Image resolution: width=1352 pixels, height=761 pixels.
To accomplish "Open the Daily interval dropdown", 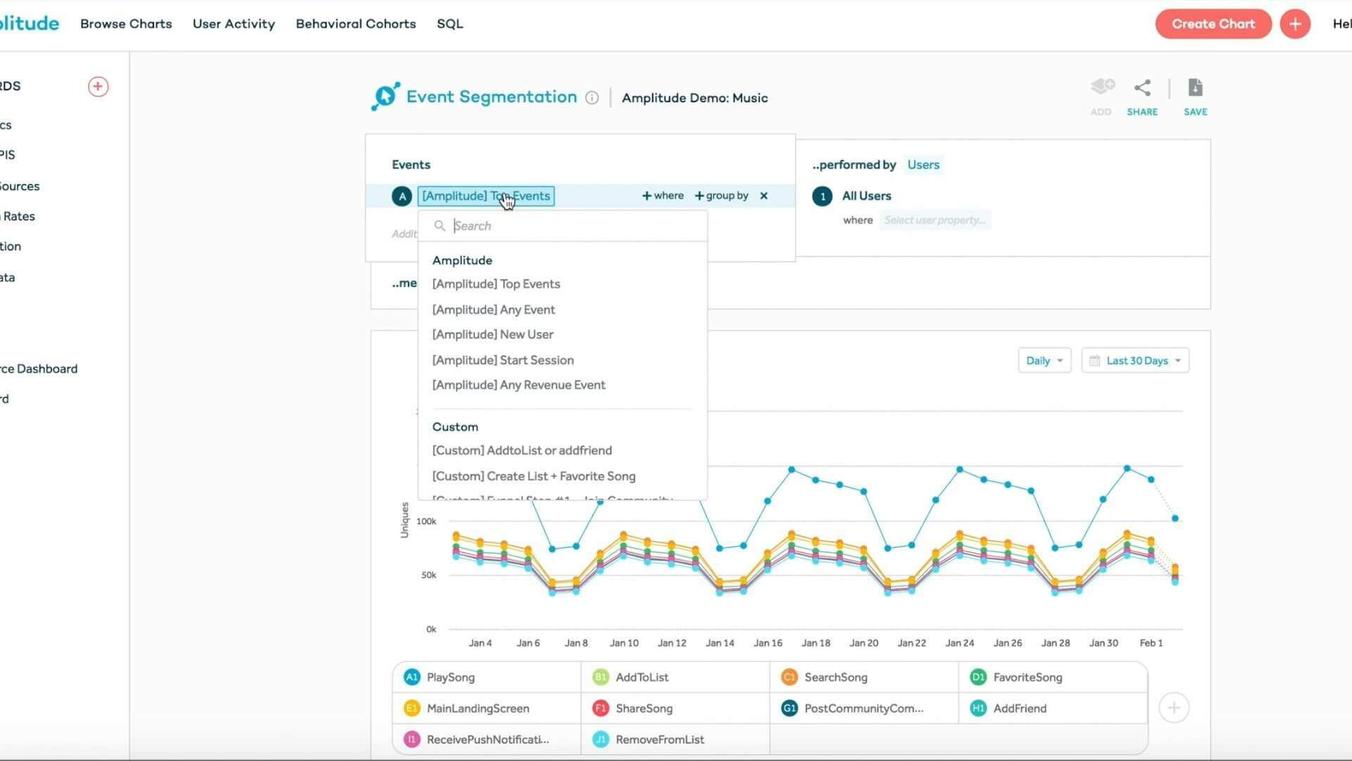I will [1044, 361].
